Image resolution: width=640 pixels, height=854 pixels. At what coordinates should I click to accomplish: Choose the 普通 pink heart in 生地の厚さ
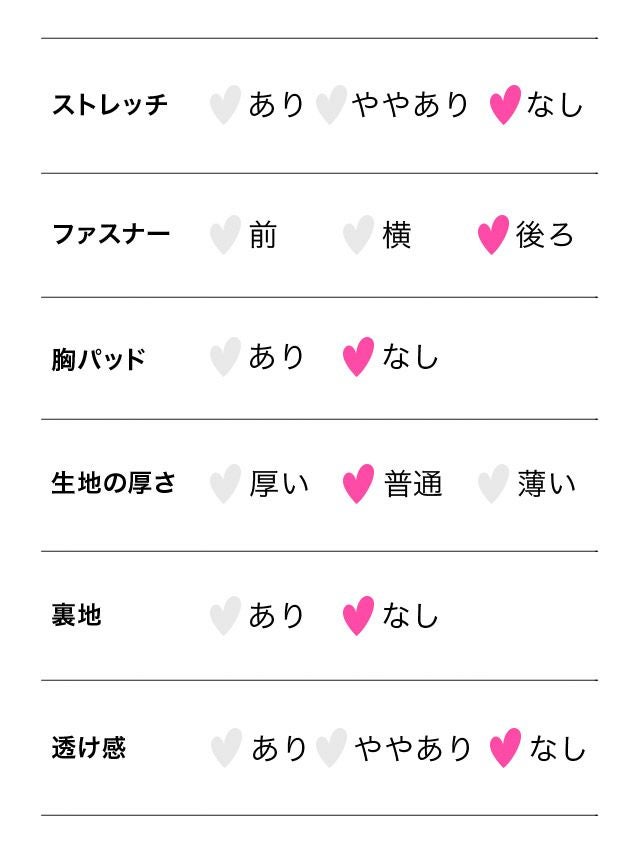(x=358, y=484)
